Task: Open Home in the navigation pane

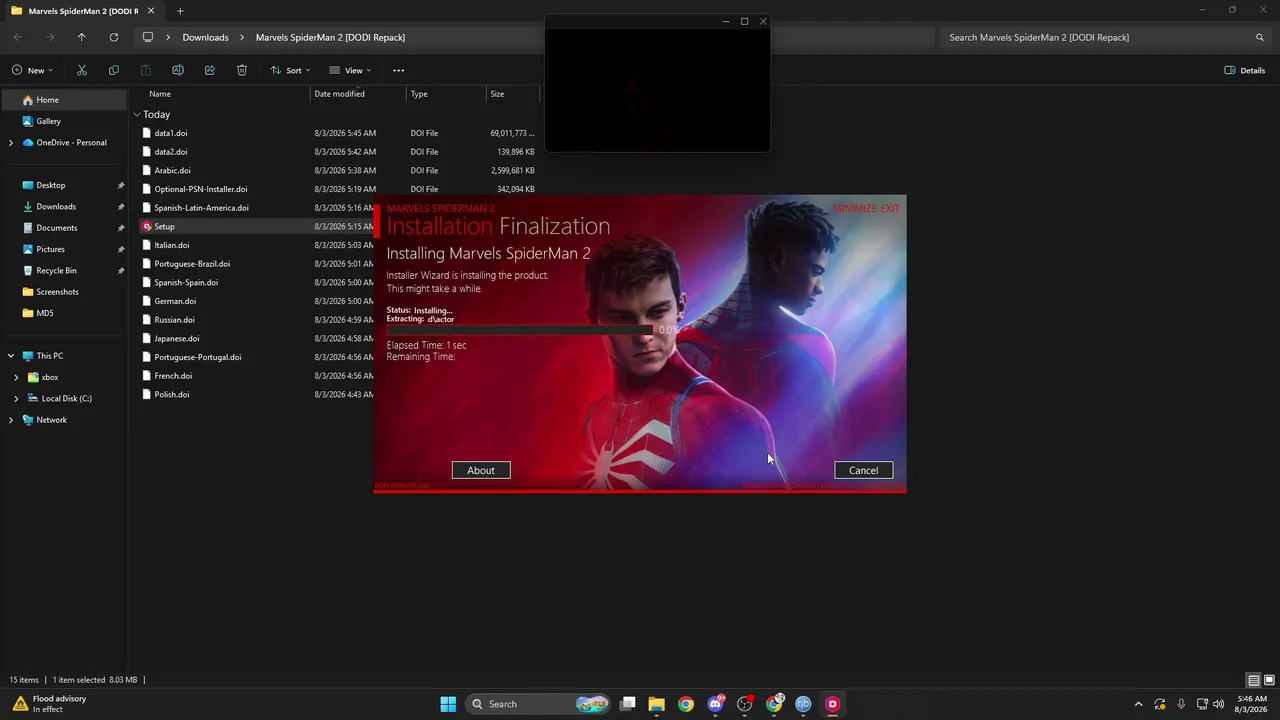Action: point(63,100)
